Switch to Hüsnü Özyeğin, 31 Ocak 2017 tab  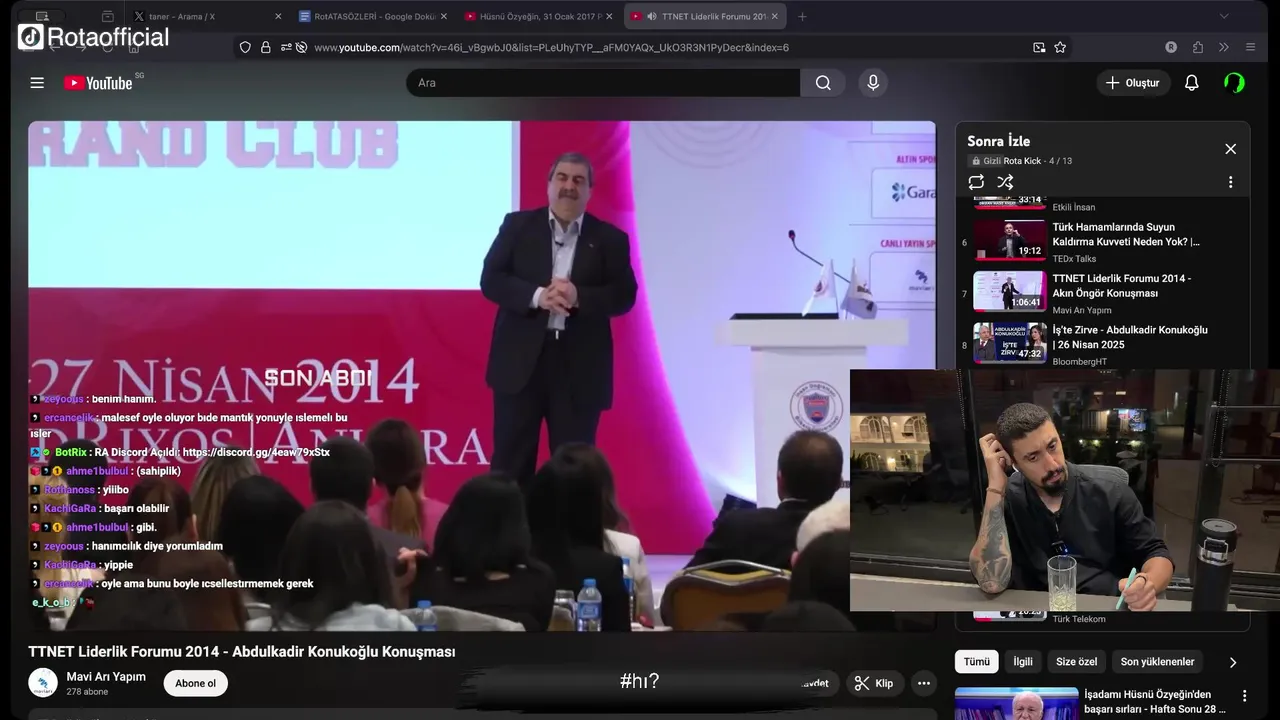click(539, 16)
